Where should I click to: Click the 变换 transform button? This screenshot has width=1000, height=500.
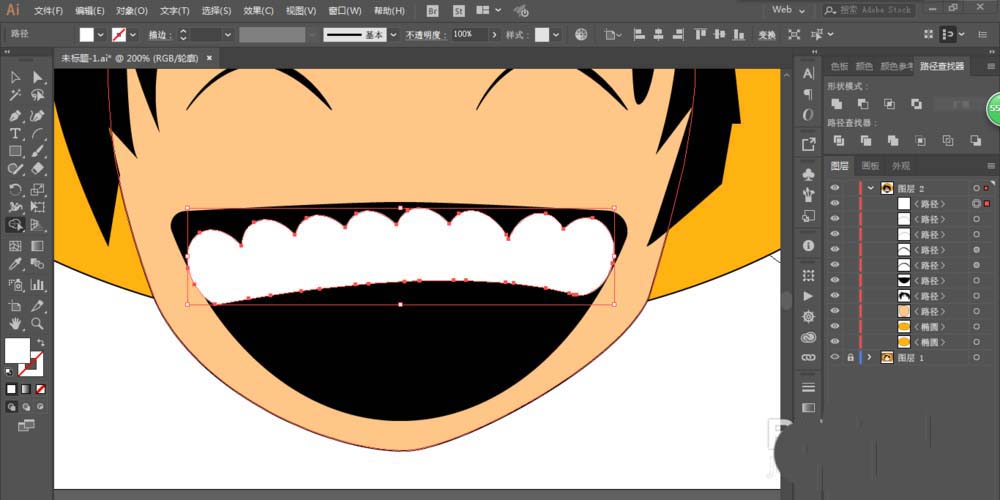[767, 35]
